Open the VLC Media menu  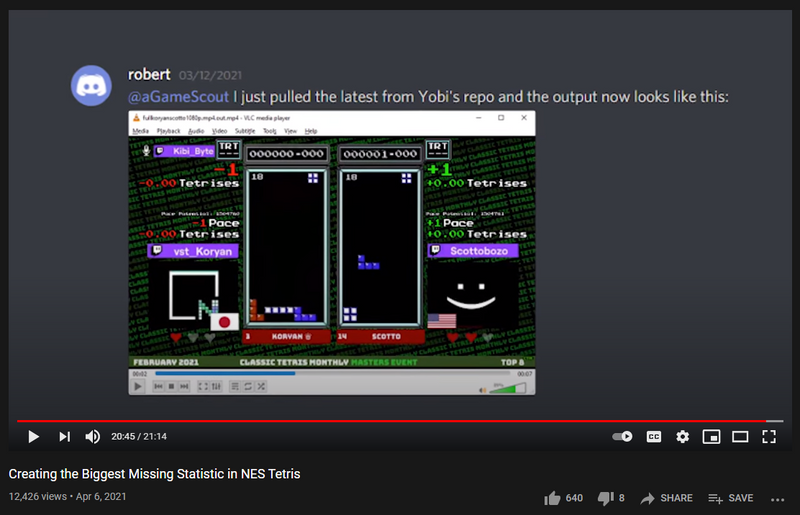coord(140,131)
